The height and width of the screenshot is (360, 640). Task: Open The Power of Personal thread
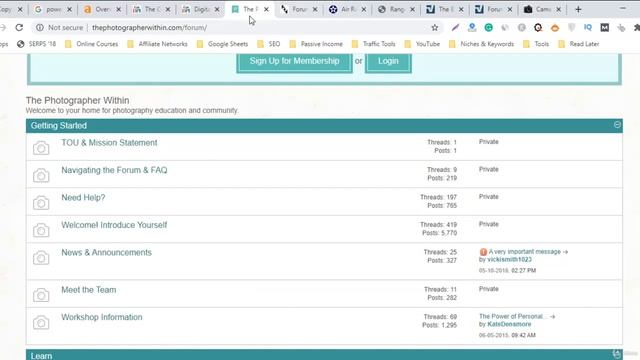[513, 316]
